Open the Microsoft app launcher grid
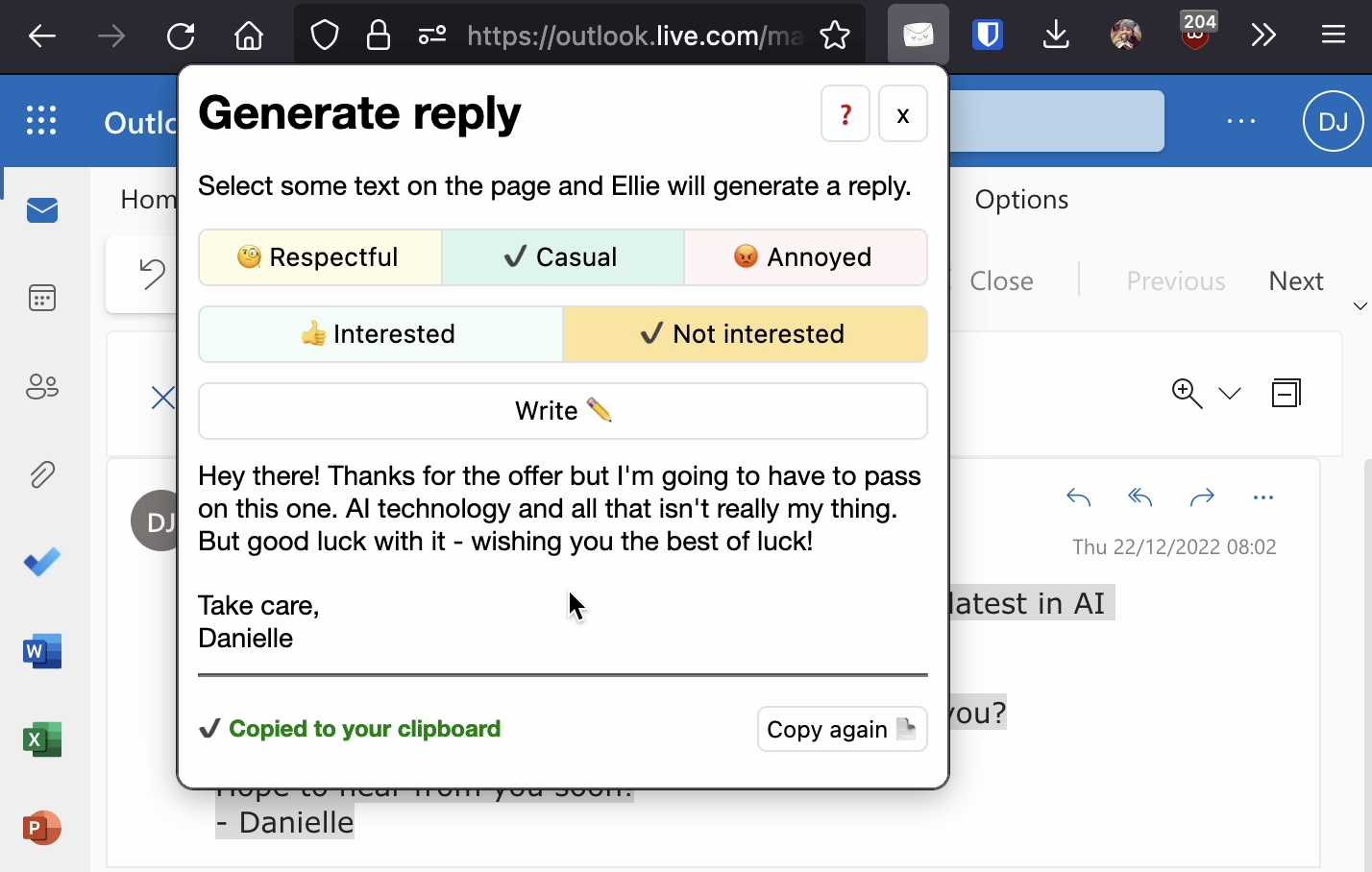Screen dimensions: 1372x872 click(x=41, y=121)
